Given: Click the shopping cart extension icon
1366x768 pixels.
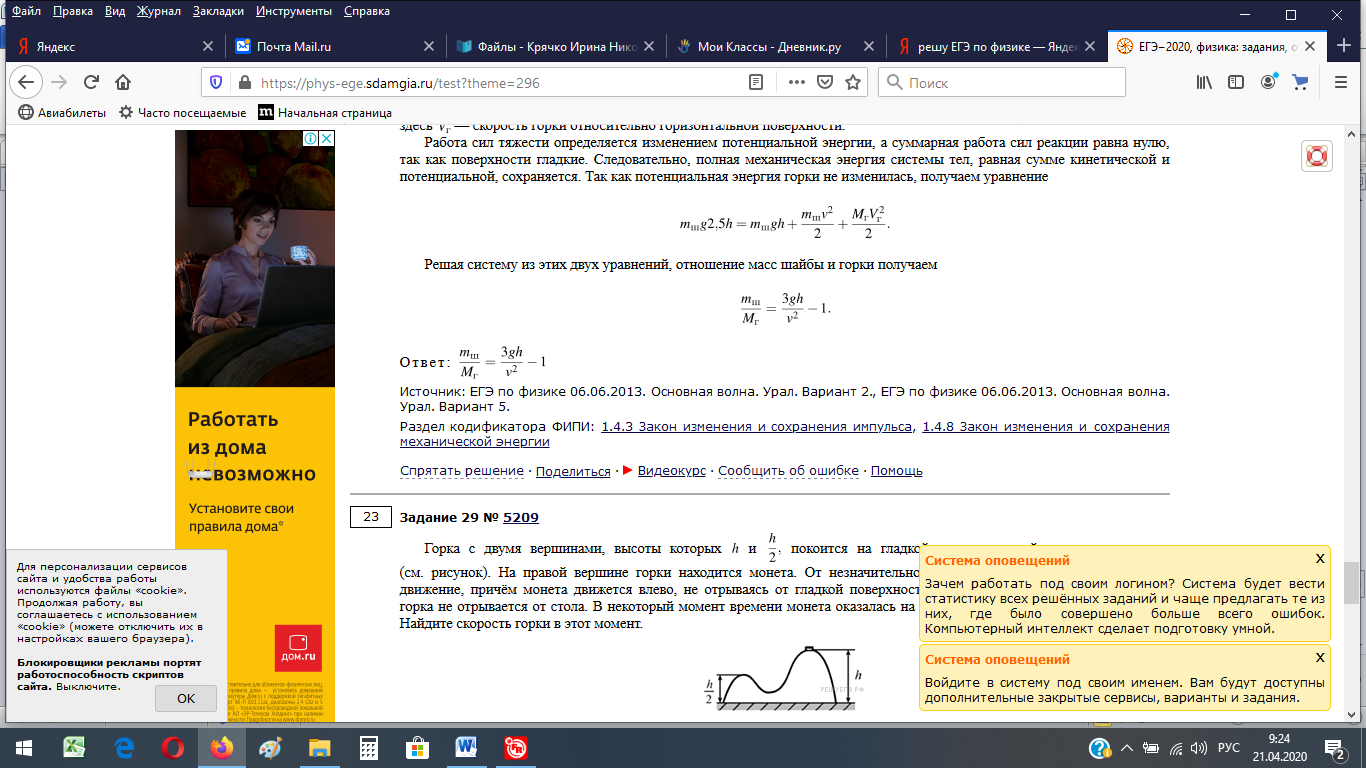Looking at the screenshot, I should [1300, 83].
